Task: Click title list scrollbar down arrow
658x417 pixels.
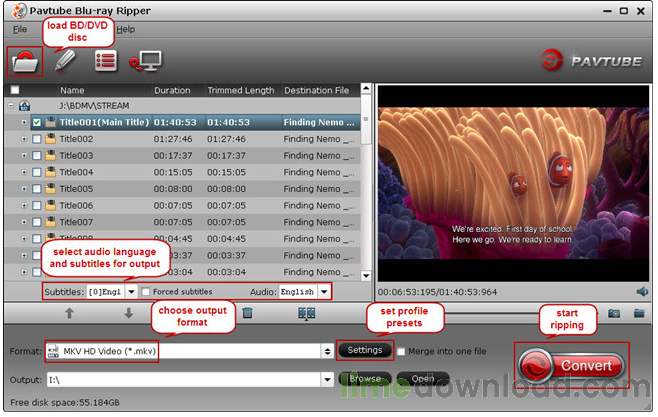Action: [366, 276]
